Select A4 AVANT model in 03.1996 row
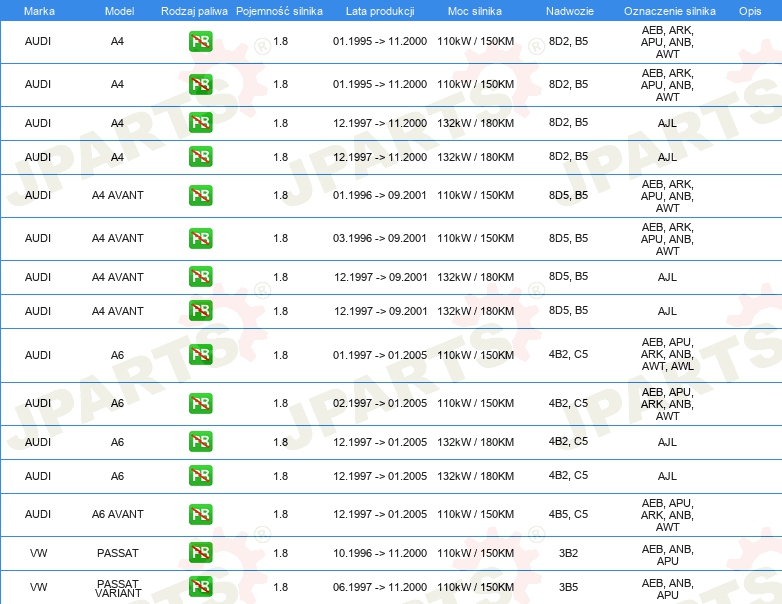782x604 pixels. click(118, 238)
